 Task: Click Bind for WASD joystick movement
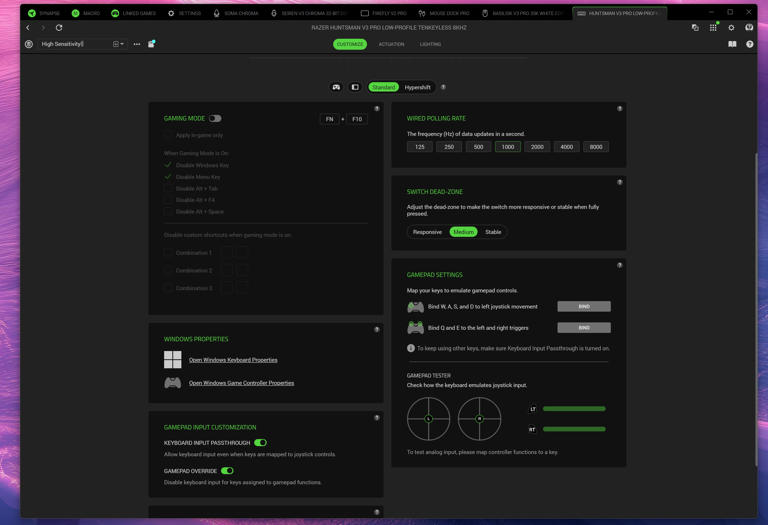coord(584,307)
